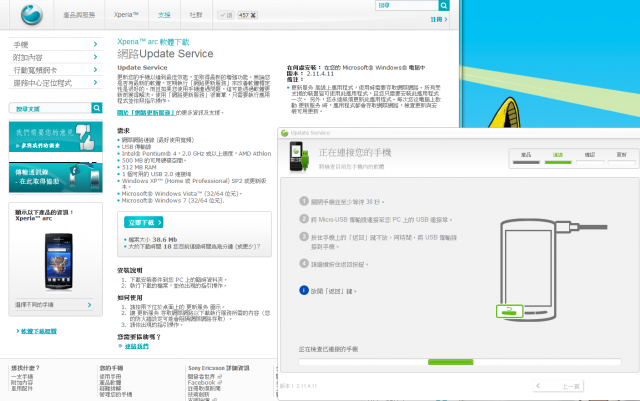The image size is (640, 401).
Task: Open the Xperia™ menu
Action: coord(126,15)
